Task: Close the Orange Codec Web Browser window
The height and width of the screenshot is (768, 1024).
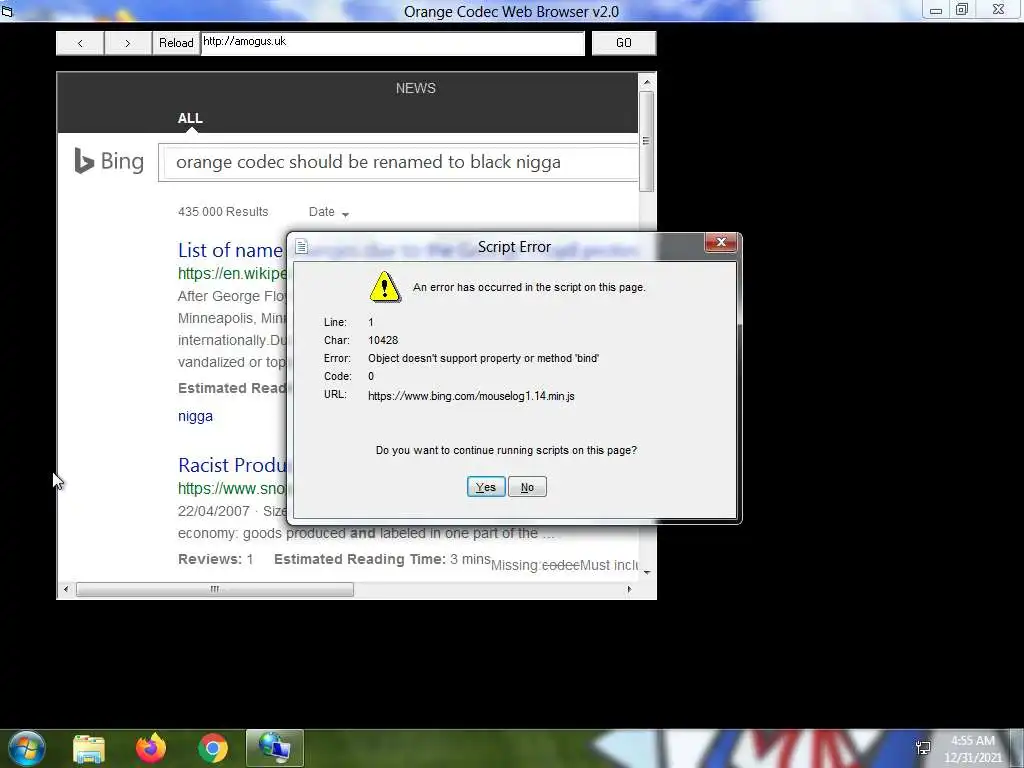Action: 999,10
